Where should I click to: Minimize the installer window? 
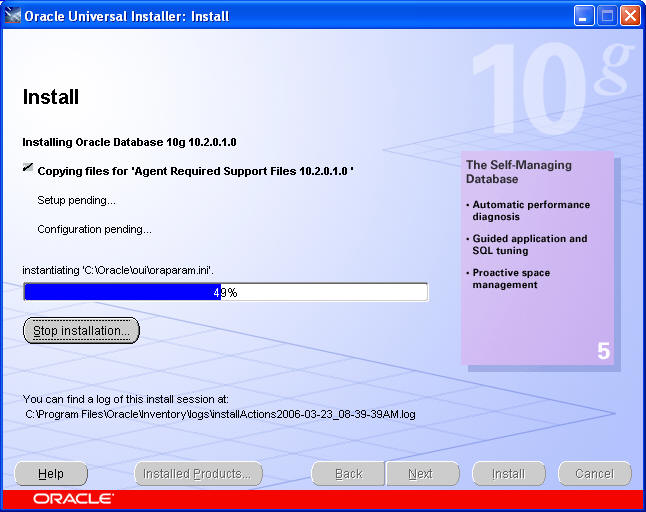(585, 16)
